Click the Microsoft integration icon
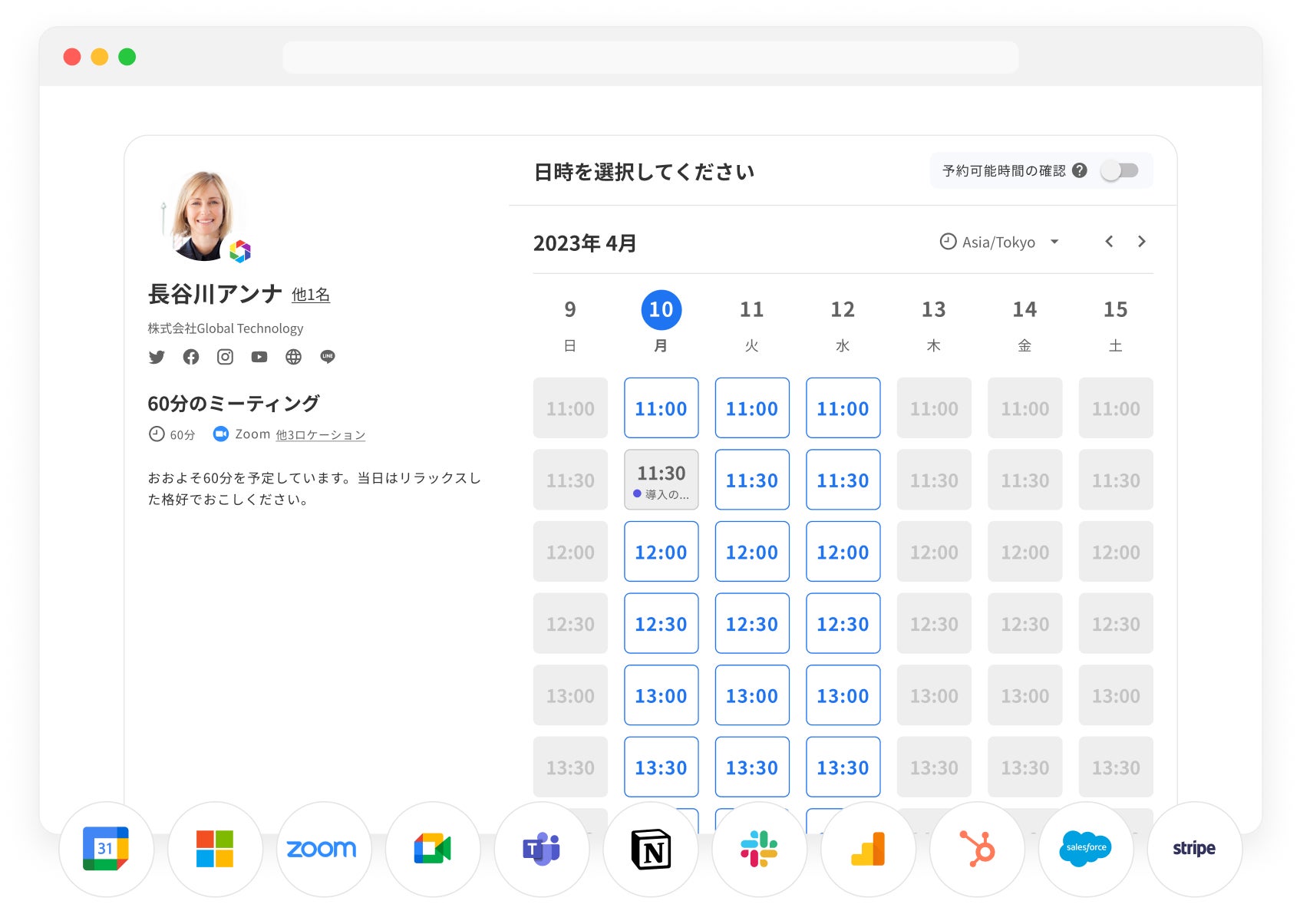Viewport: 1300px width, 924px height. (215, 849)
